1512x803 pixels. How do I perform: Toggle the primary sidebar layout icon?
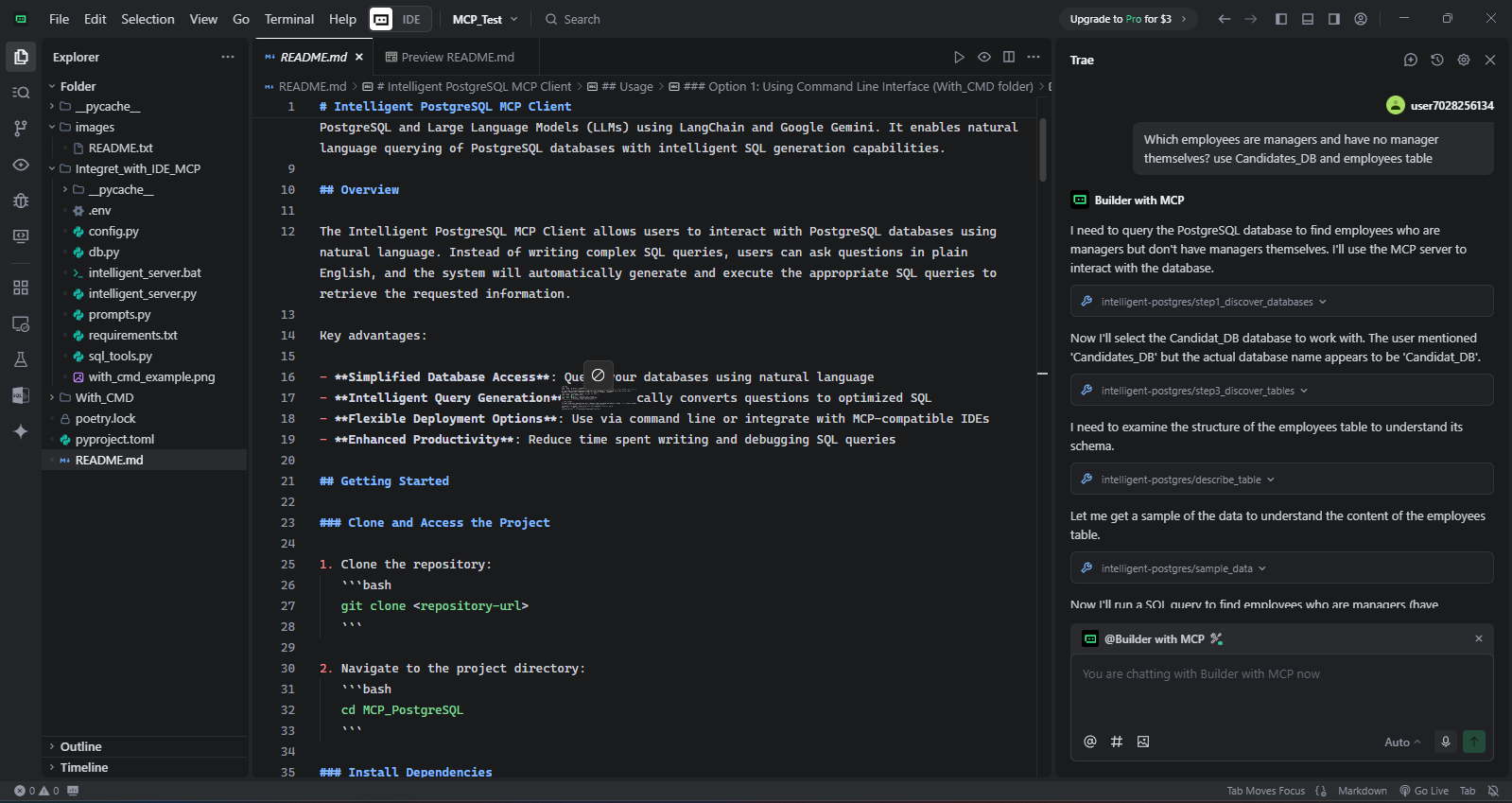(1281, 19)
